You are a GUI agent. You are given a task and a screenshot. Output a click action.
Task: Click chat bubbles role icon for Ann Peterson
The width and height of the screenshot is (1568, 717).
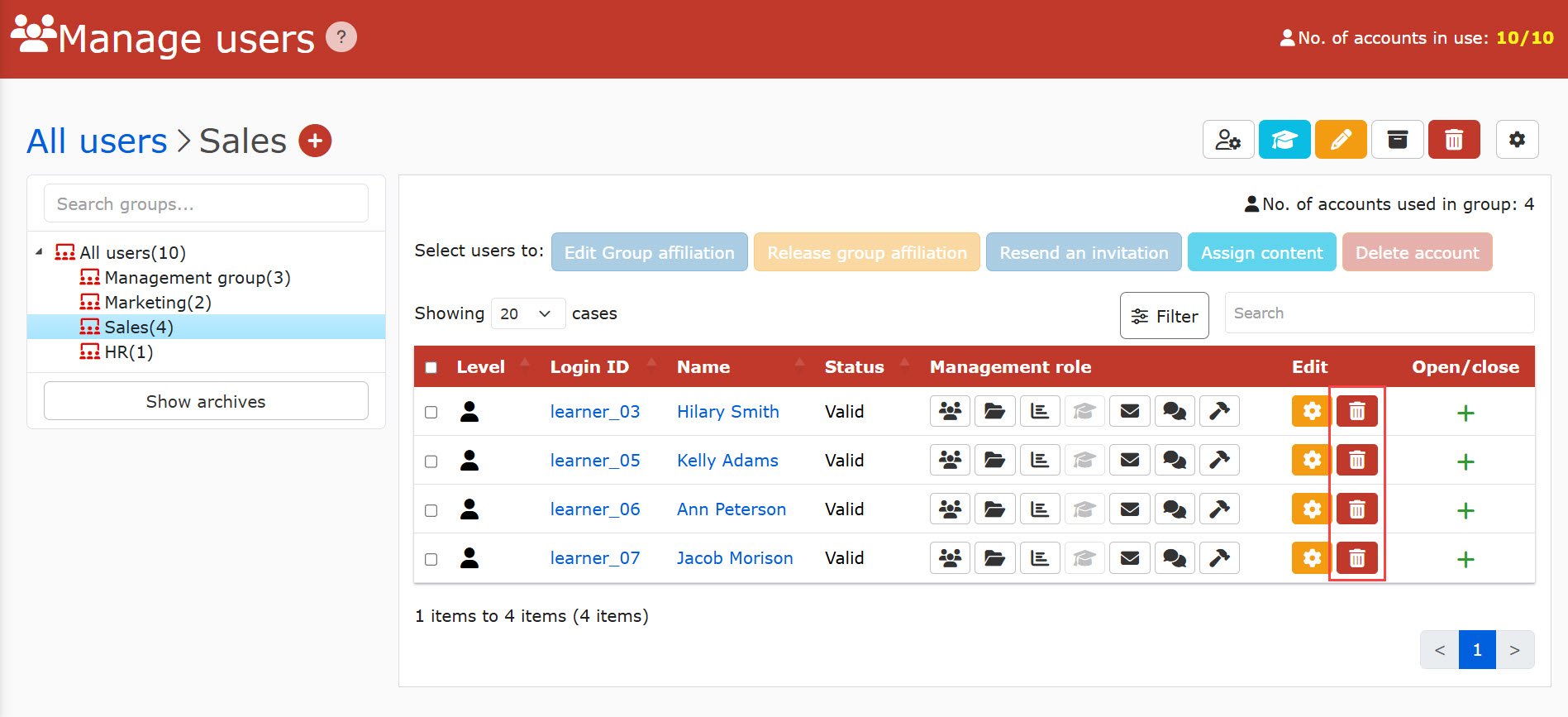click(x=1175, y=509)
